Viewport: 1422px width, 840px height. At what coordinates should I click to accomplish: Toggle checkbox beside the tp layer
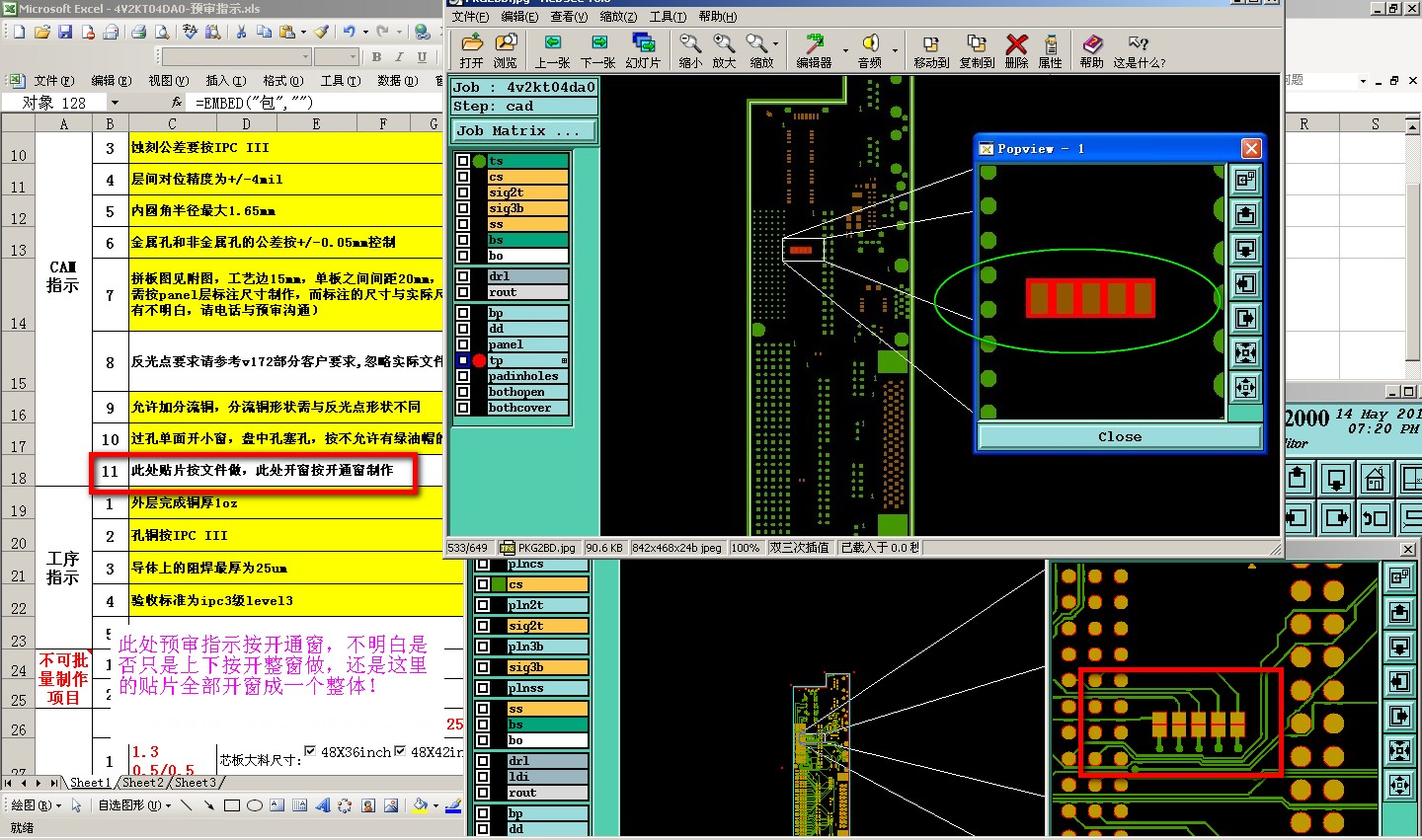pyautogui.click(x=462, y=360)
